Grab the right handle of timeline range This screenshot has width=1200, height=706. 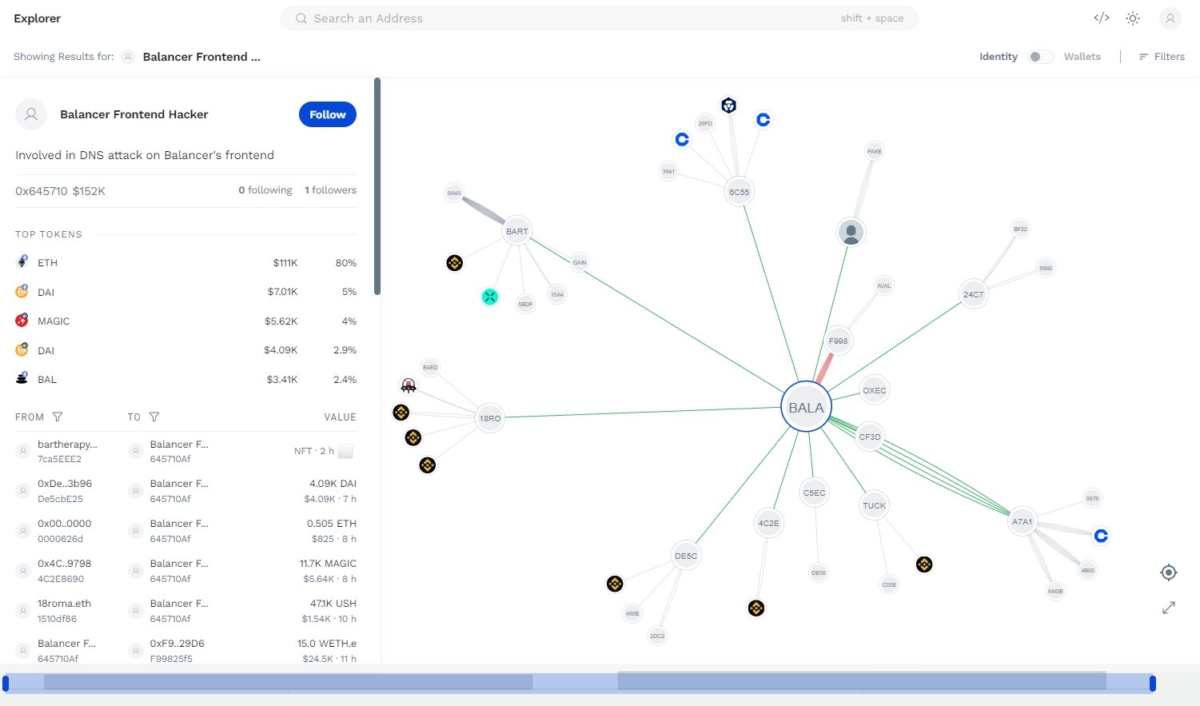coord(1152,683)
